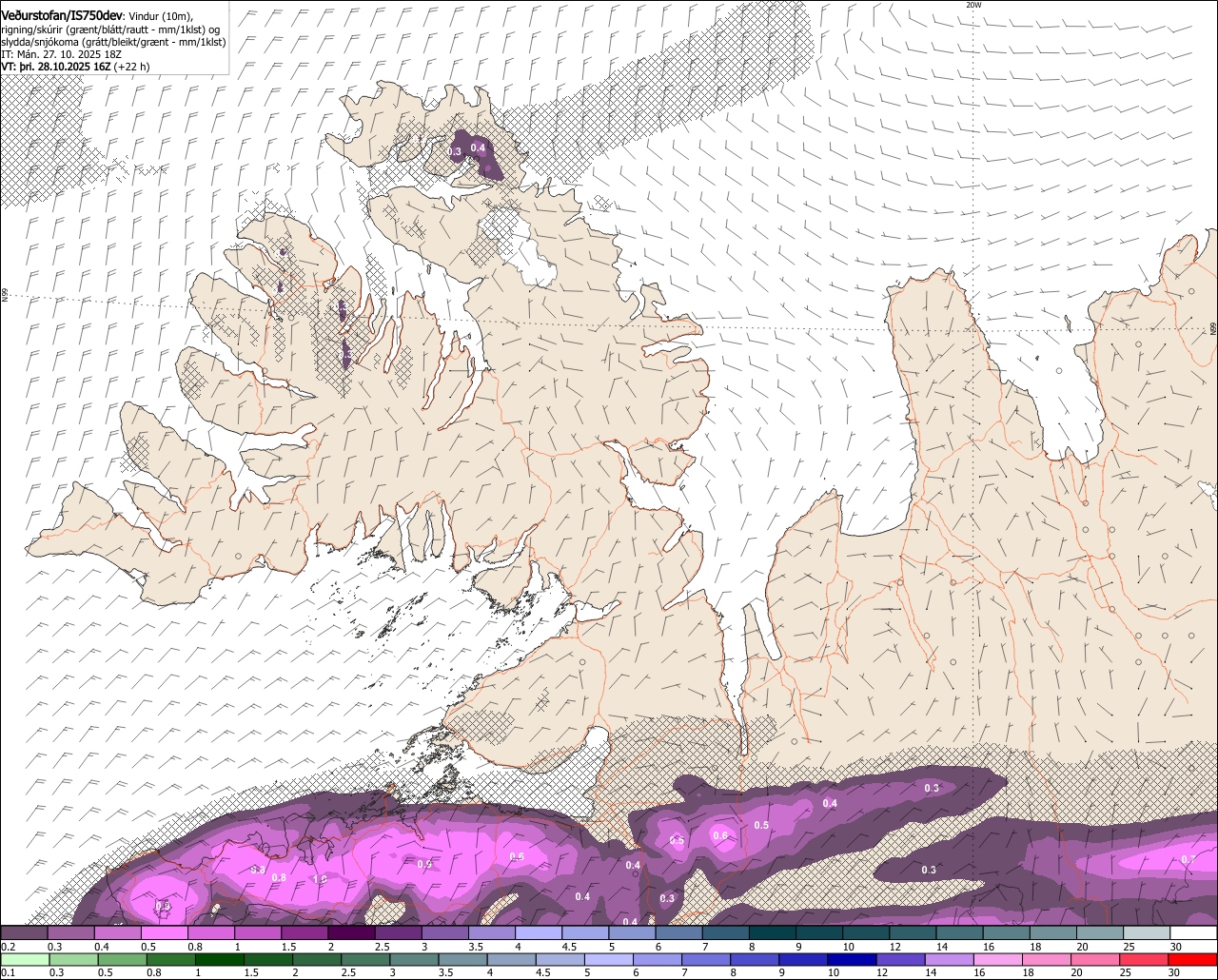Image resolution: width=1218 pixels, height=980 pixels.
Task: Click the '30' label on the lower rain scale
Action: click(x=1176, y=972)
